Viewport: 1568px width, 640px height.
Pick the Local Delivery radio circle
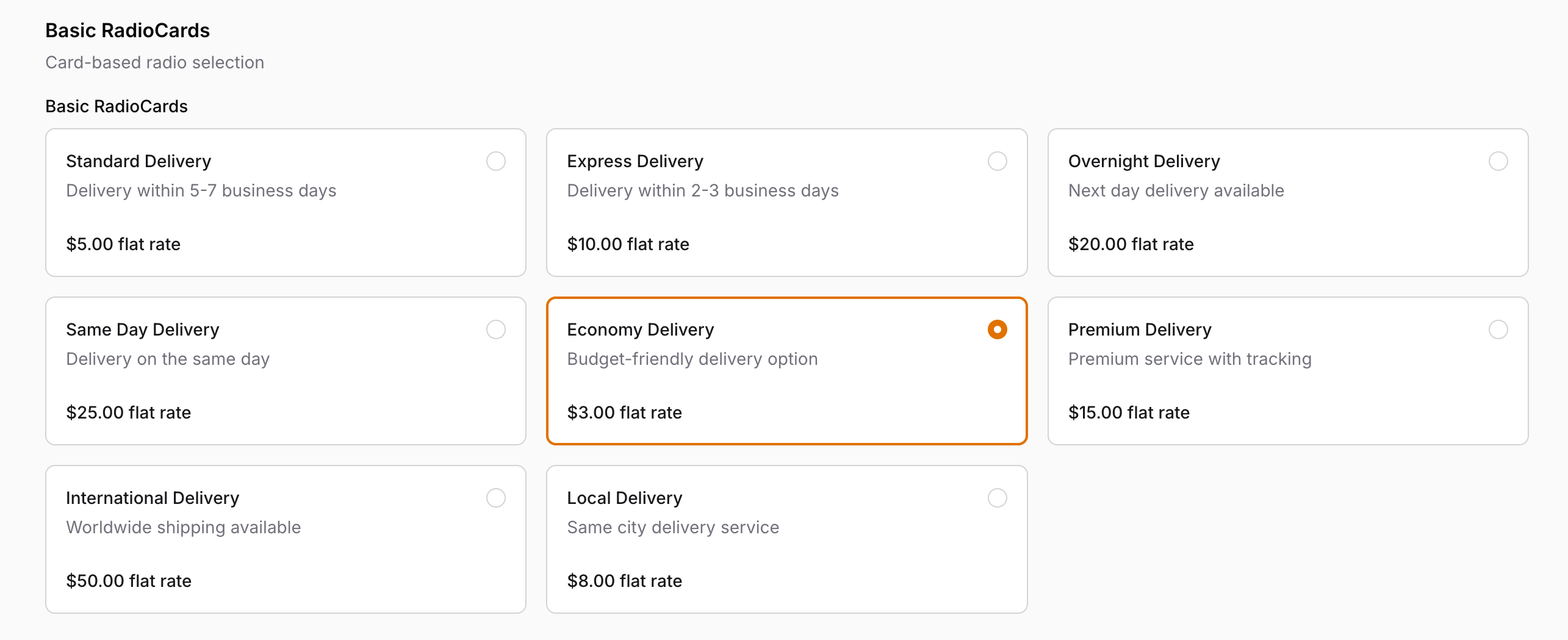997,498
